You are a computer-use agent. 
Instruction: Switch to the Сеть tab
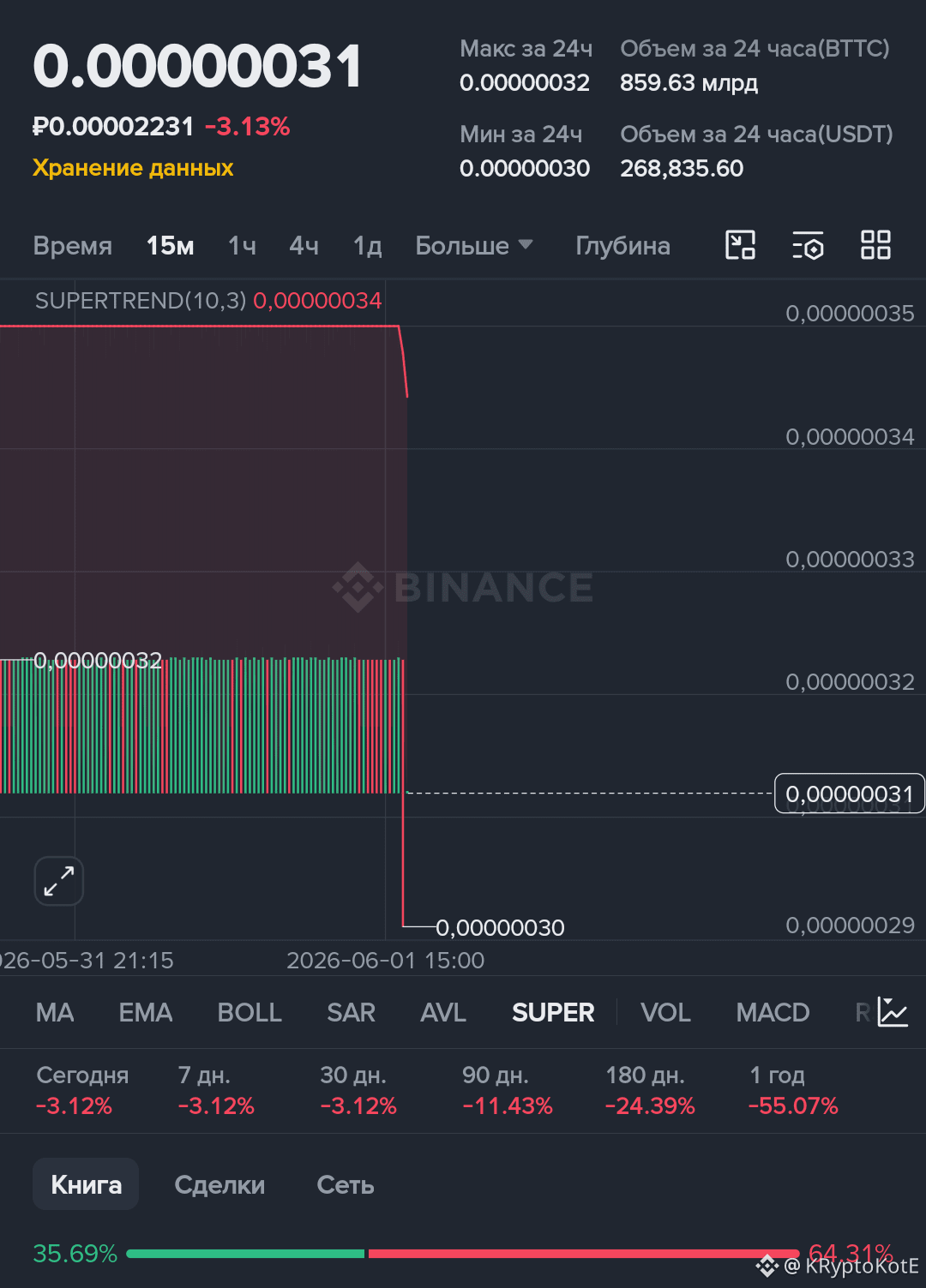[346, 1185]
